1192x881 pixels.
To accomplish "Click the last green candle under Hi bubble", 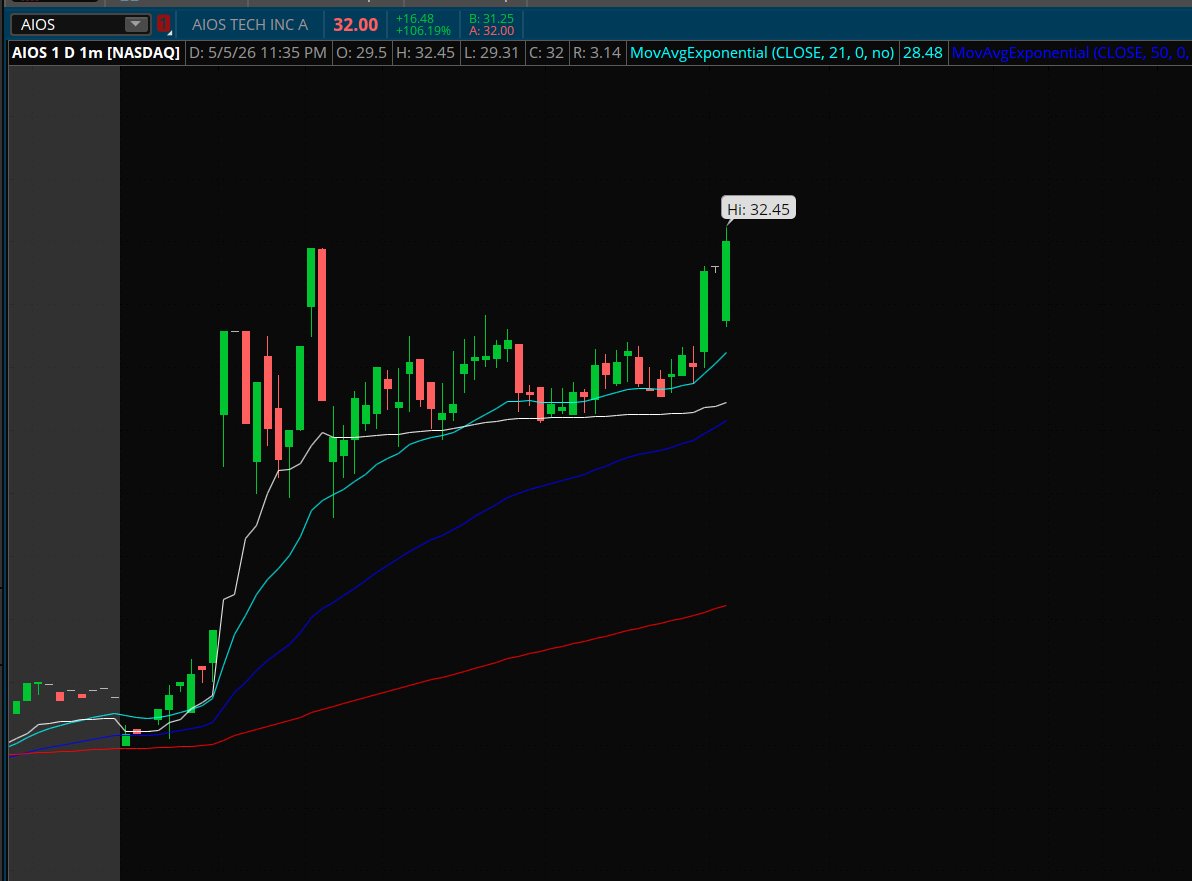I will (726, 280).
